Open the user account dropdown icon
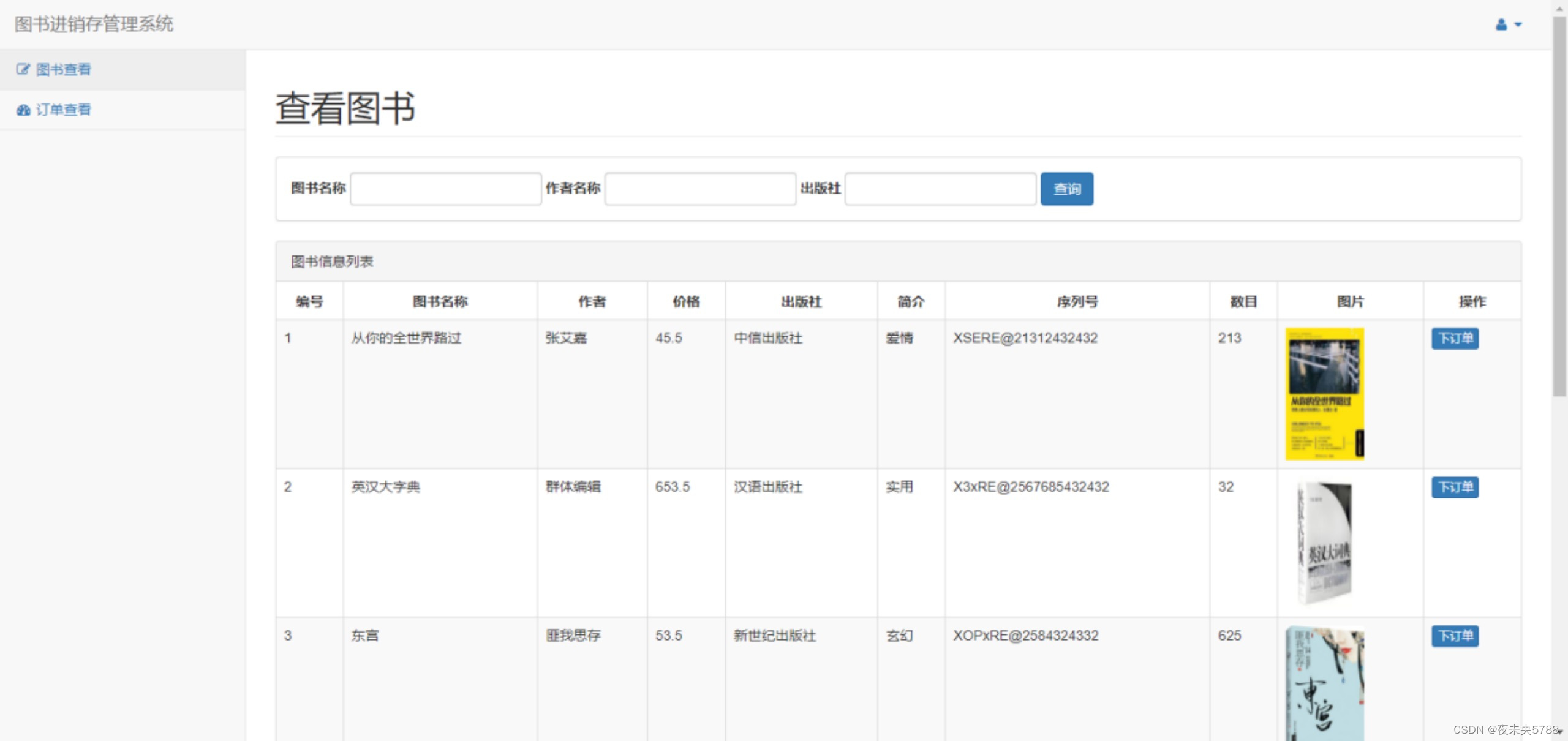The width and height of the screenshot is (1568, 741). (x=1508, y=24)
